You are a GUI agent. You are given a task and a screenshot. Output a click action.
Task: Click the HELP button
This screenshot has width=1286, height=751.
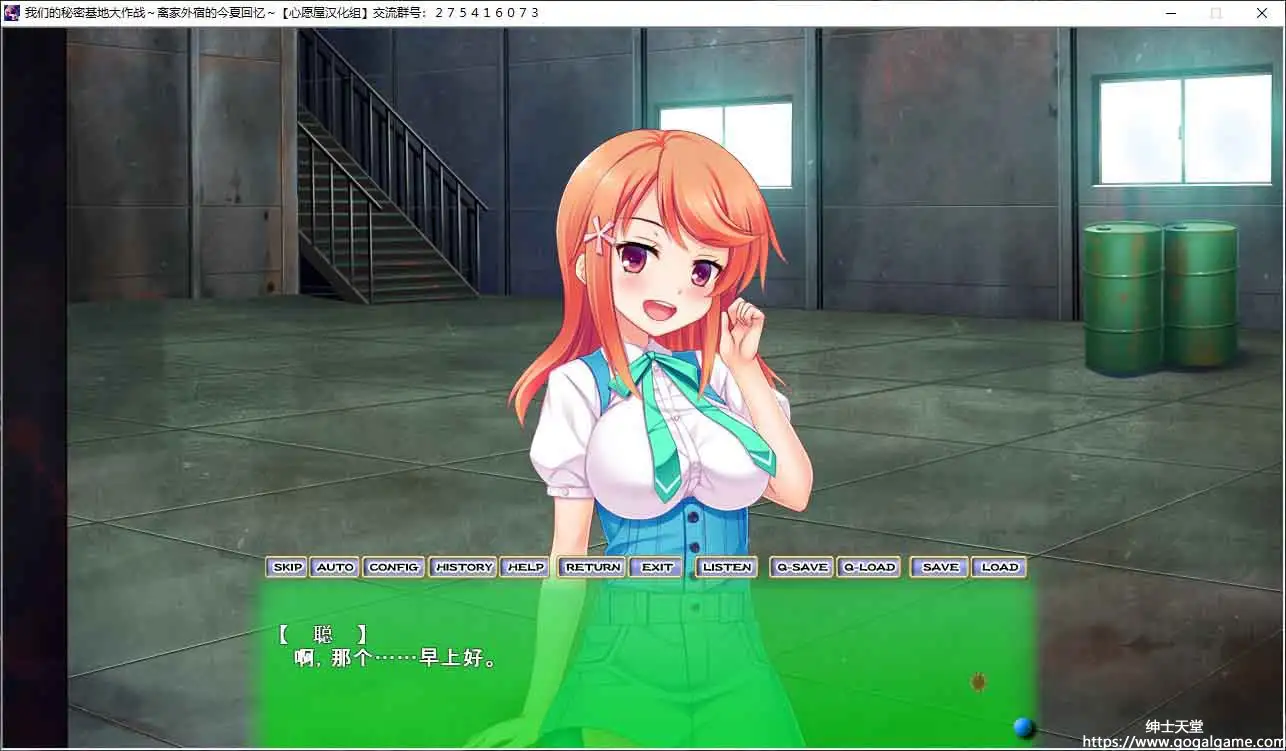(x=525, y=567)
